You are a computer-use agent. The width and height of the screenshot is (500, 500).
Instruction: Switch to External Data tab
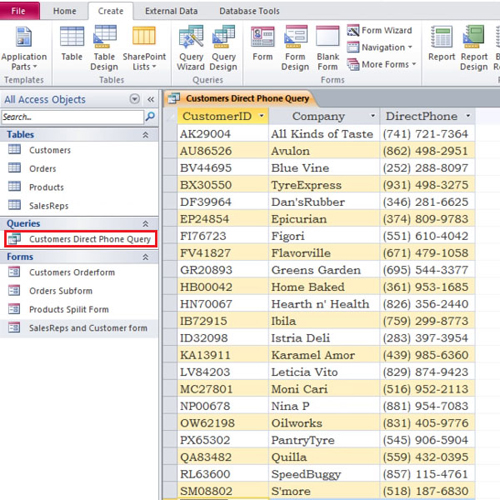(x=171, y=11)
